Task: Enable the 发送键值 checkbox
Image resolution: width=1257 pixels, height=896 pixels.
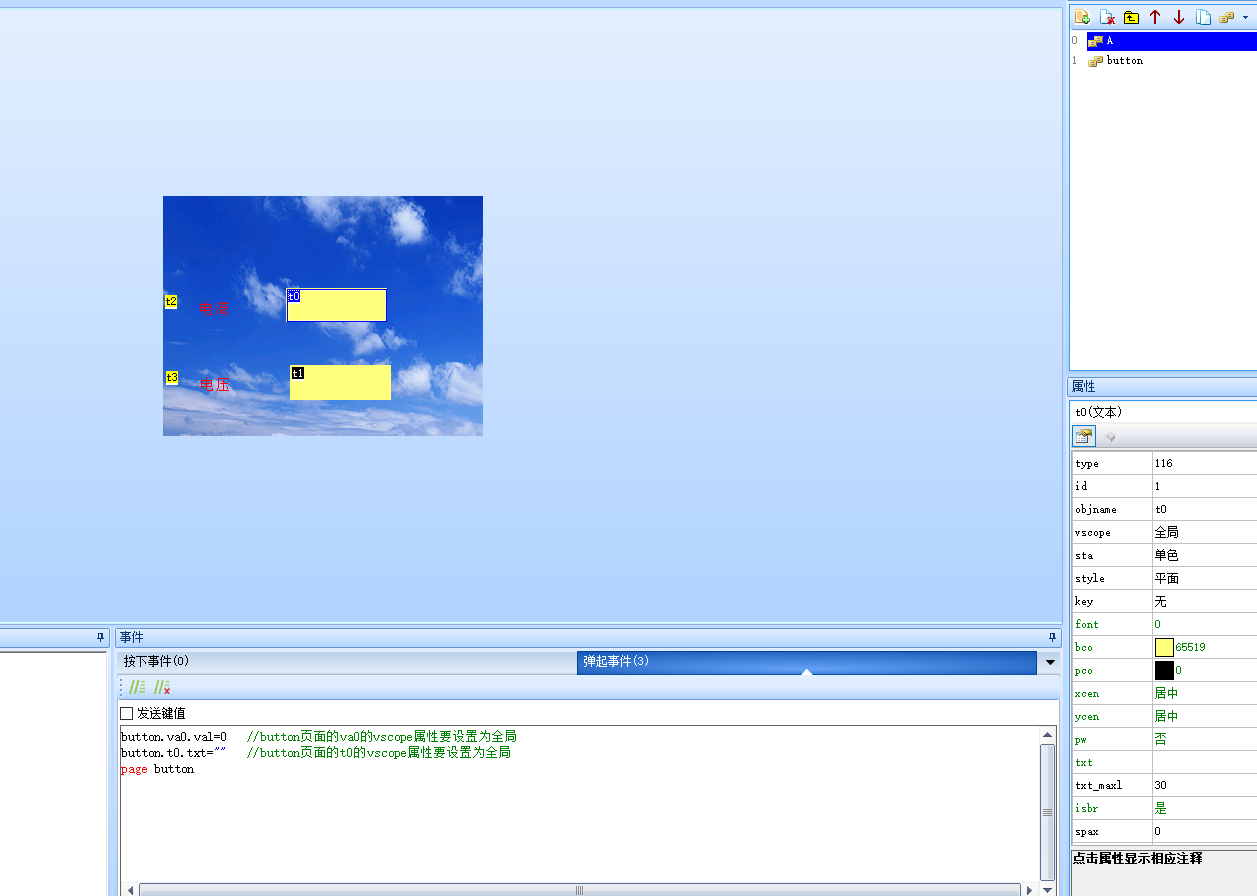Action: [126, 713]
